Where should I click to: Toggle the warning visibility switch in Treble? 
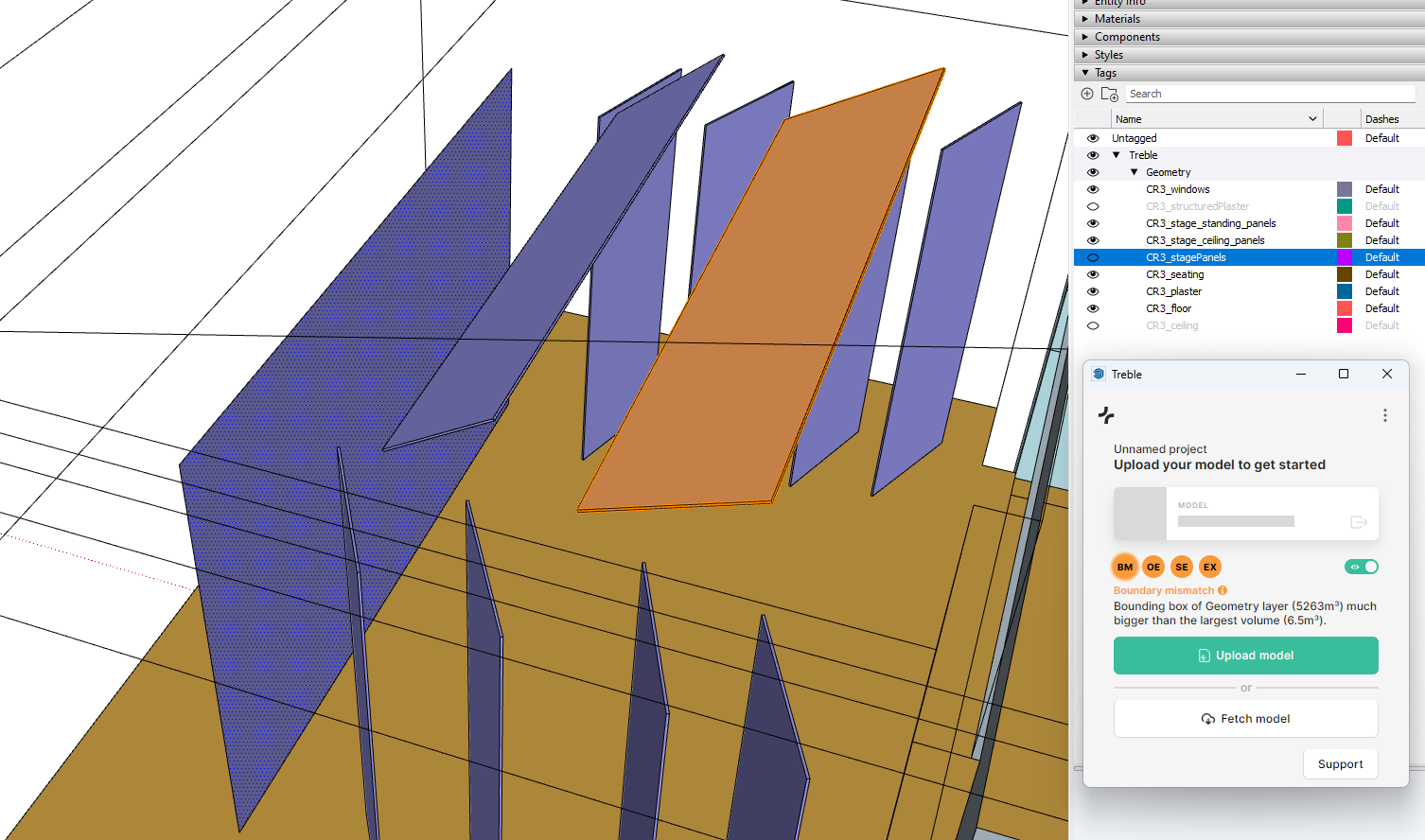1362,567
